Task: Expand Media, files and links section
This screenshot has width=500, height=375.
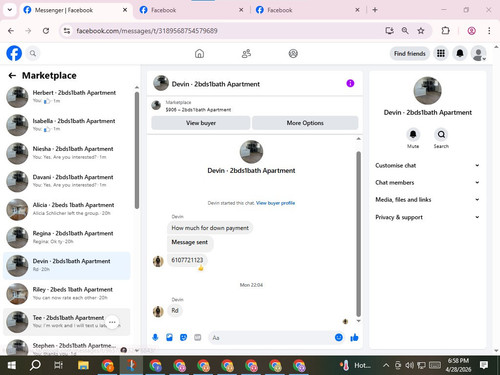Action: point(427,200)
